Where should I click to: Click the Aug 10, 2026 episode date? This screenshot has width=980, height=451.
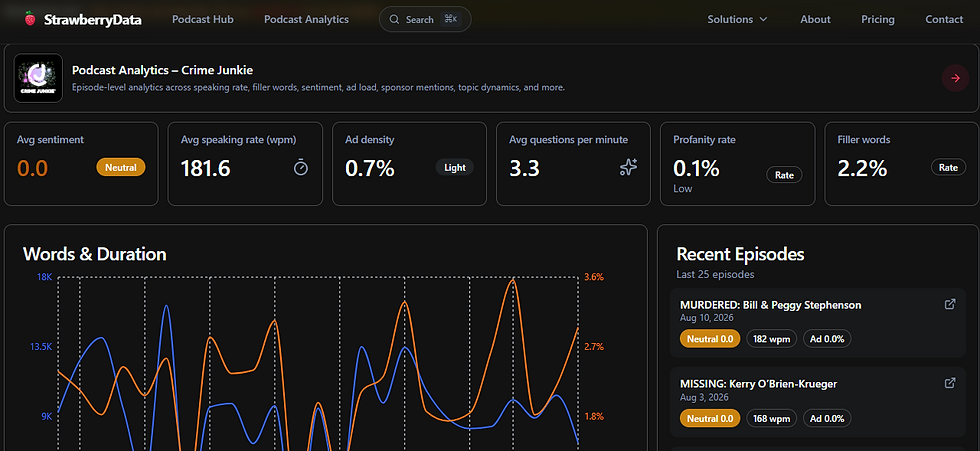(x=706, y=318)
